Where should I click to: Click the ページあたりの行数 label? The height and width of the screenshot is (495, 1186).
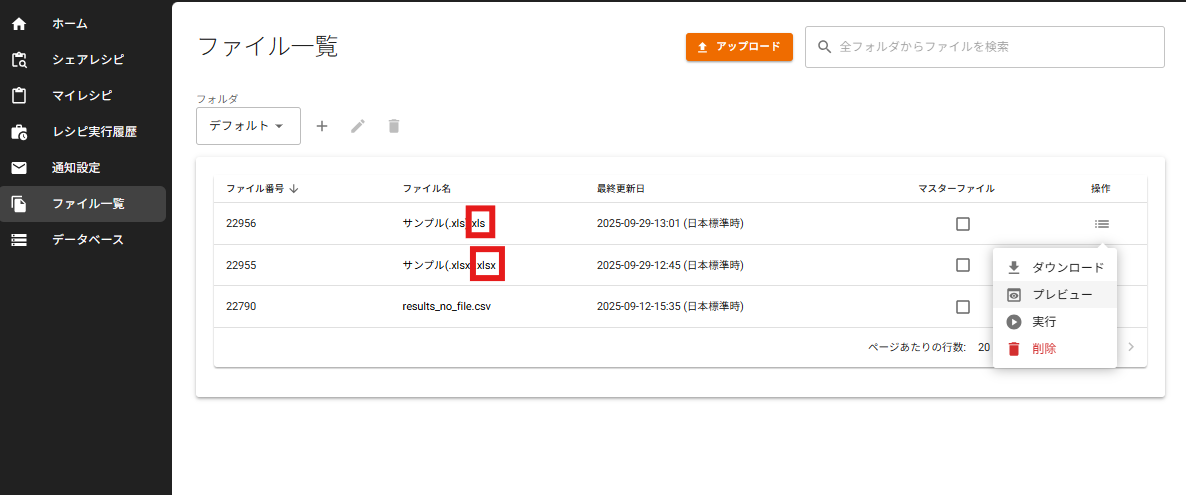pos(917,347)
